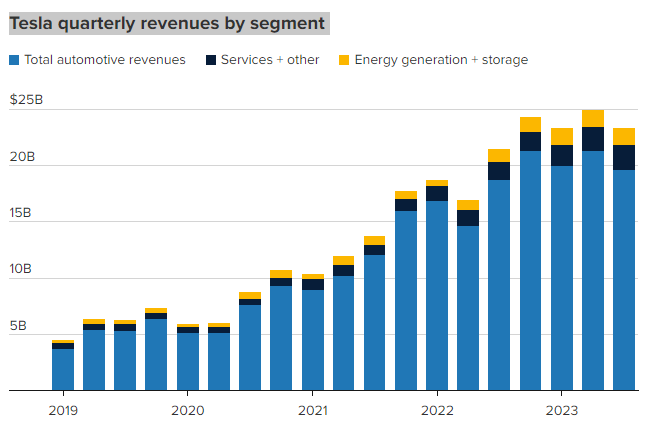Click the bar directly above the 2022 tick
The width and height of the screenshot is (649, 421).
[437, 285]
